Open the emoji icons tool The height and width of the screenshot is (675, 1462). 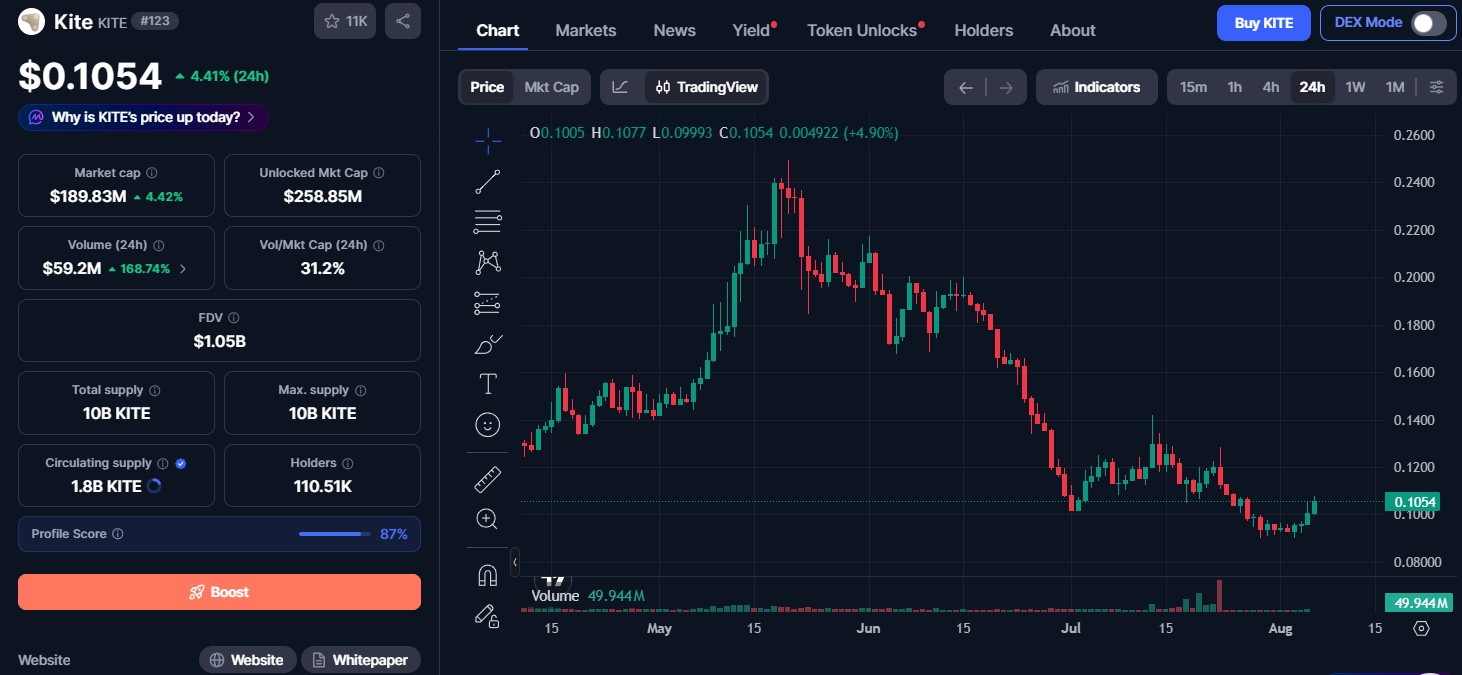click(488, 425)
